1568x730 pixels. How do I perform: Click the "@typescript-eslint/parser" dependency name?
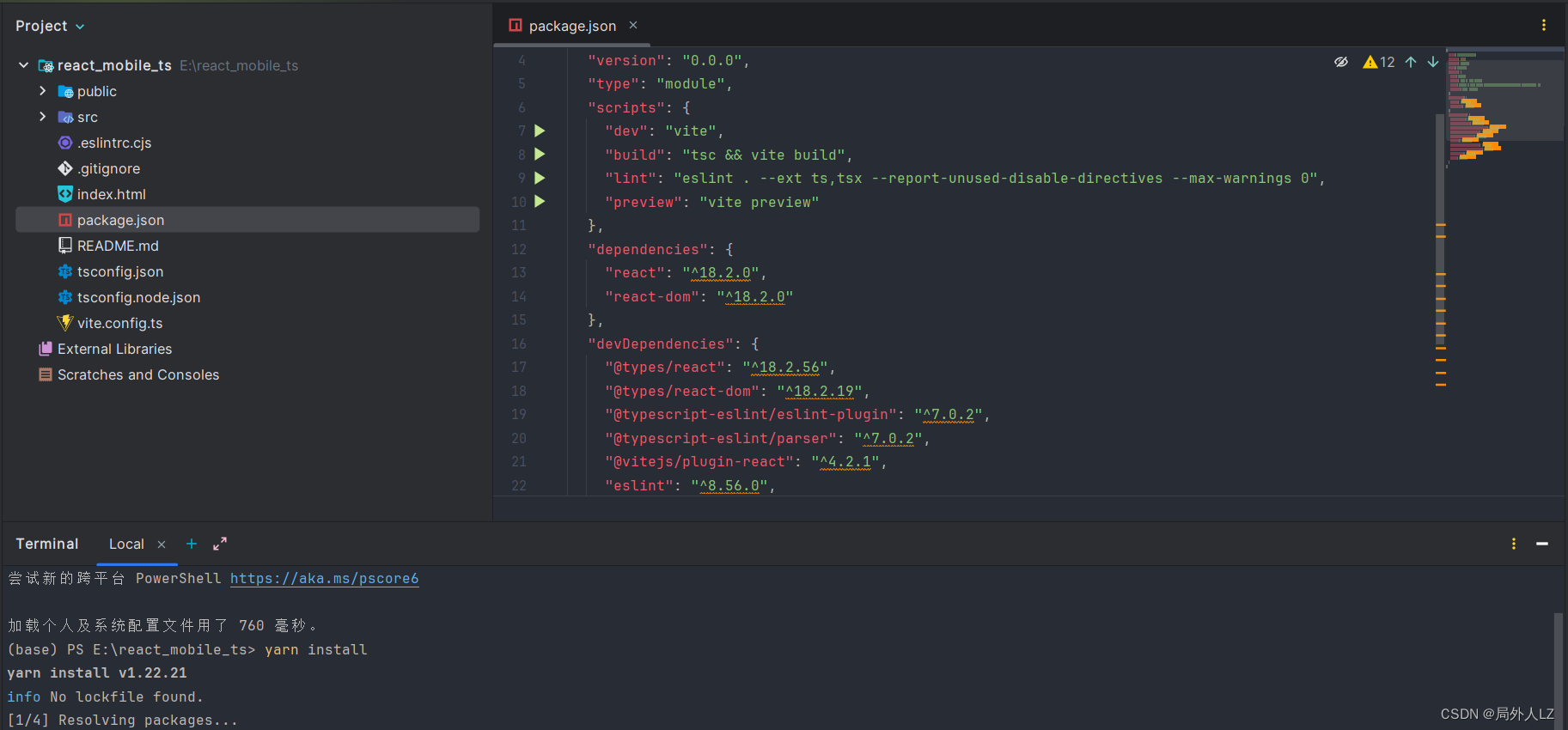tap(721, 438)
